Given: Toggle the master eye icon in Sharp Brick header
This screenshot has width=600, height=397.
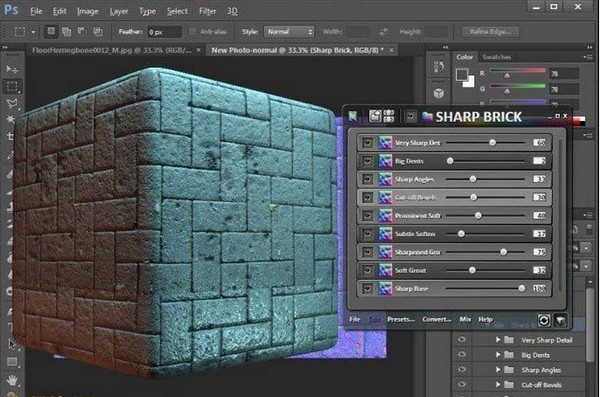Looking at the screenshot, I should (411, 116).
